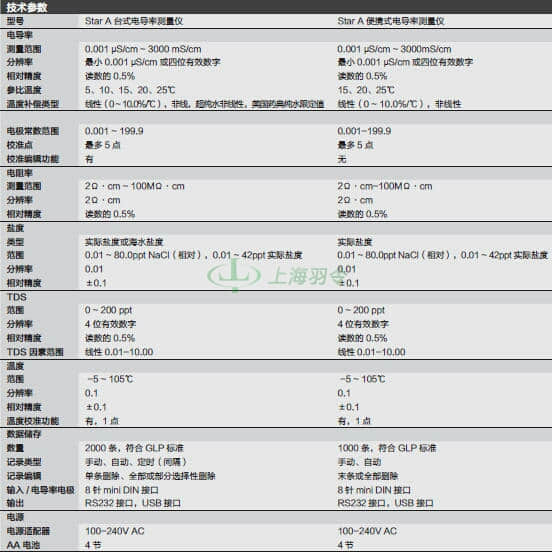Click the AA 电池 row label

(x=23, y=545)
